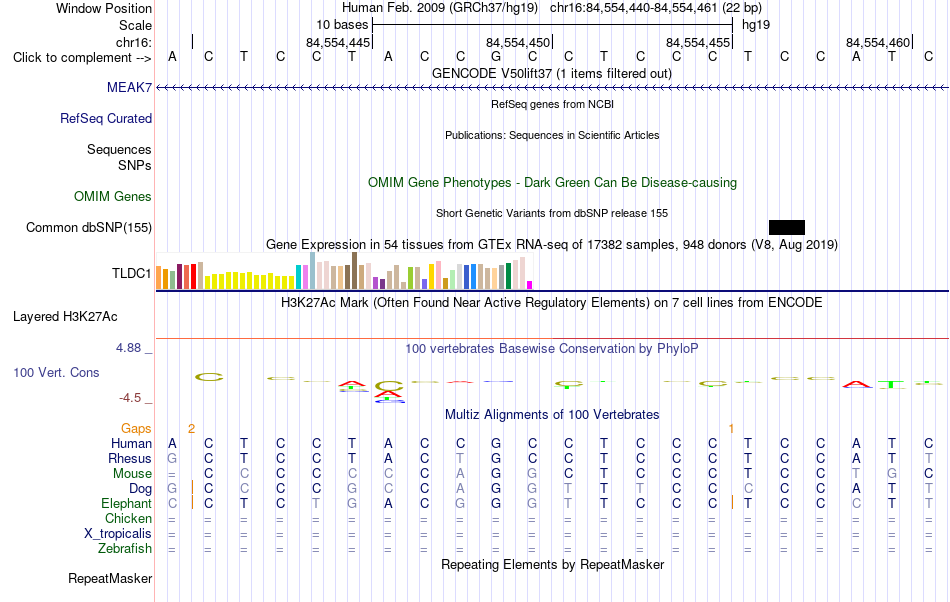Click the Chicken species row label
950x602 pixels.
[x=128, y=518]
